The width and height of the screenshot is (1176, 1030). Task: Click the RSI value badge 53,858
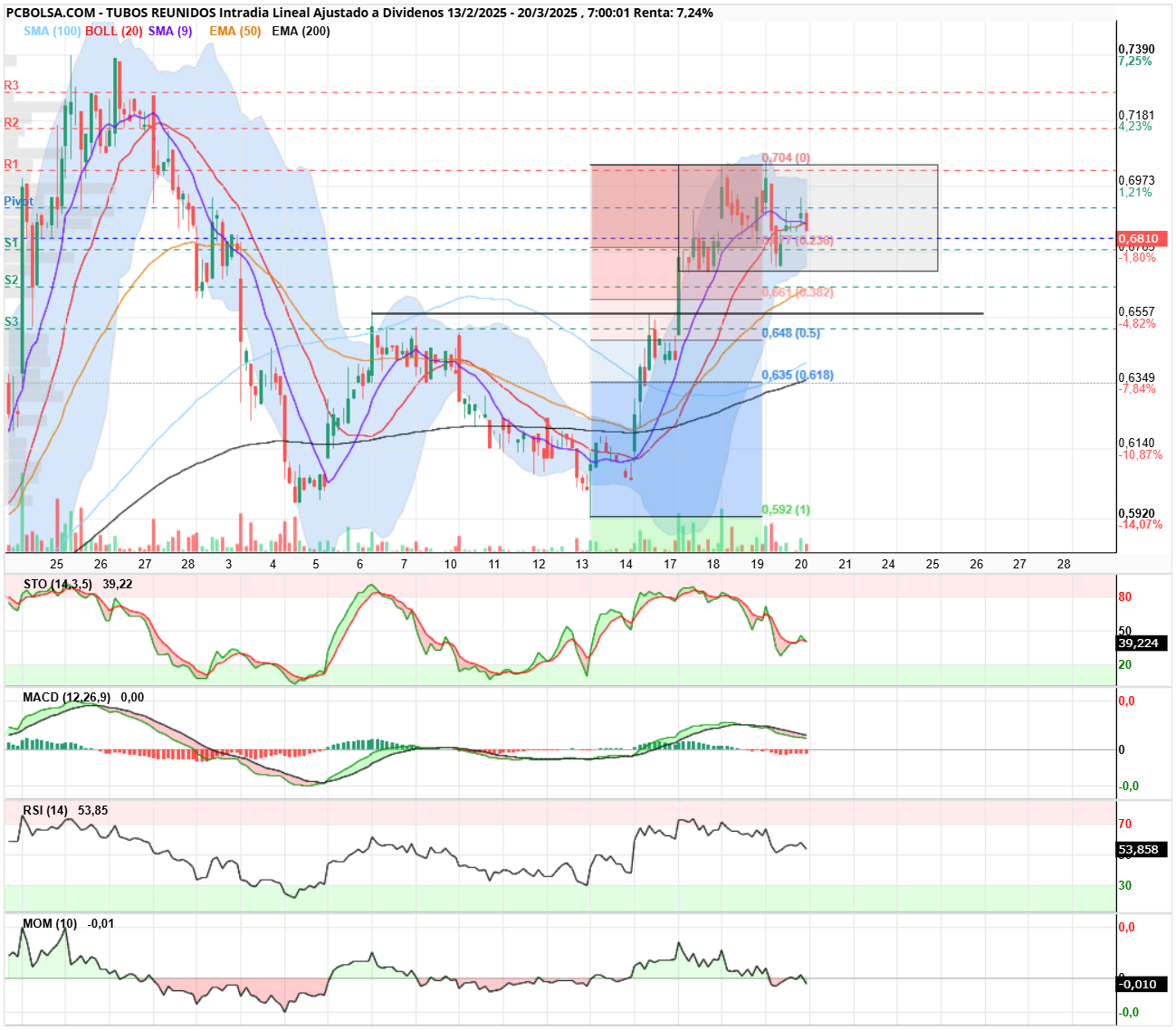tap(1141, 849)
